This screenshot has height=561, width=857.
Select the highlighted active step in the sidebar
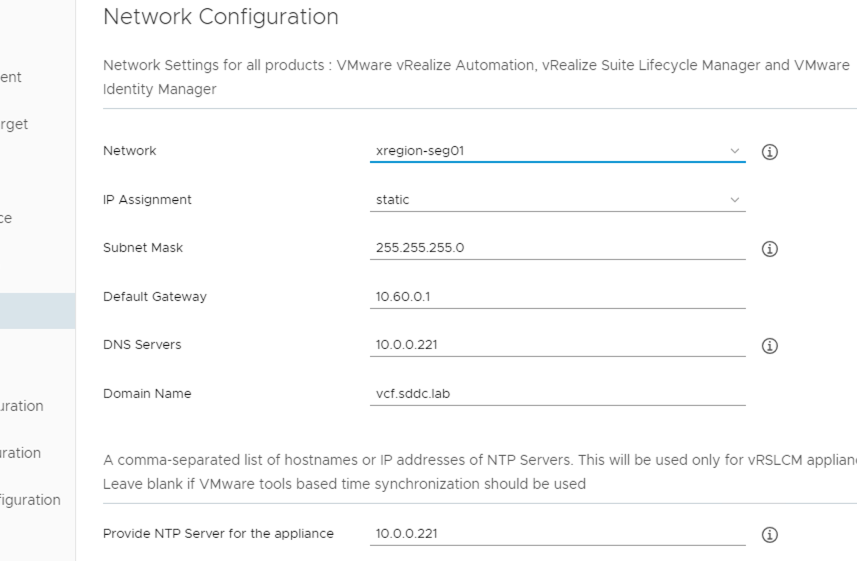(x=37, y=311)
